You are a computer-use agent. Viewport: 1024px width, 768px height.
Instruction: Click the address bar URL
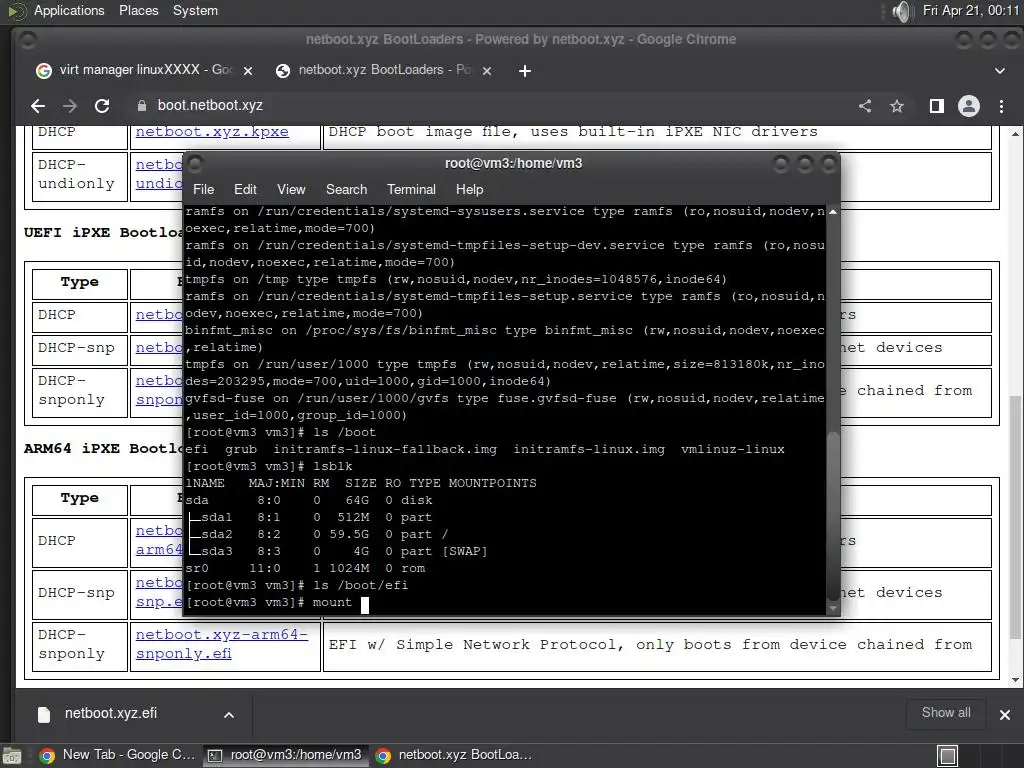(x=210, y=105)
